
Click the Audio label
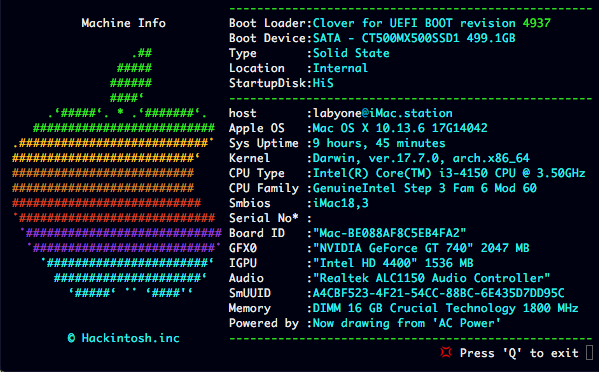[246, 278]
